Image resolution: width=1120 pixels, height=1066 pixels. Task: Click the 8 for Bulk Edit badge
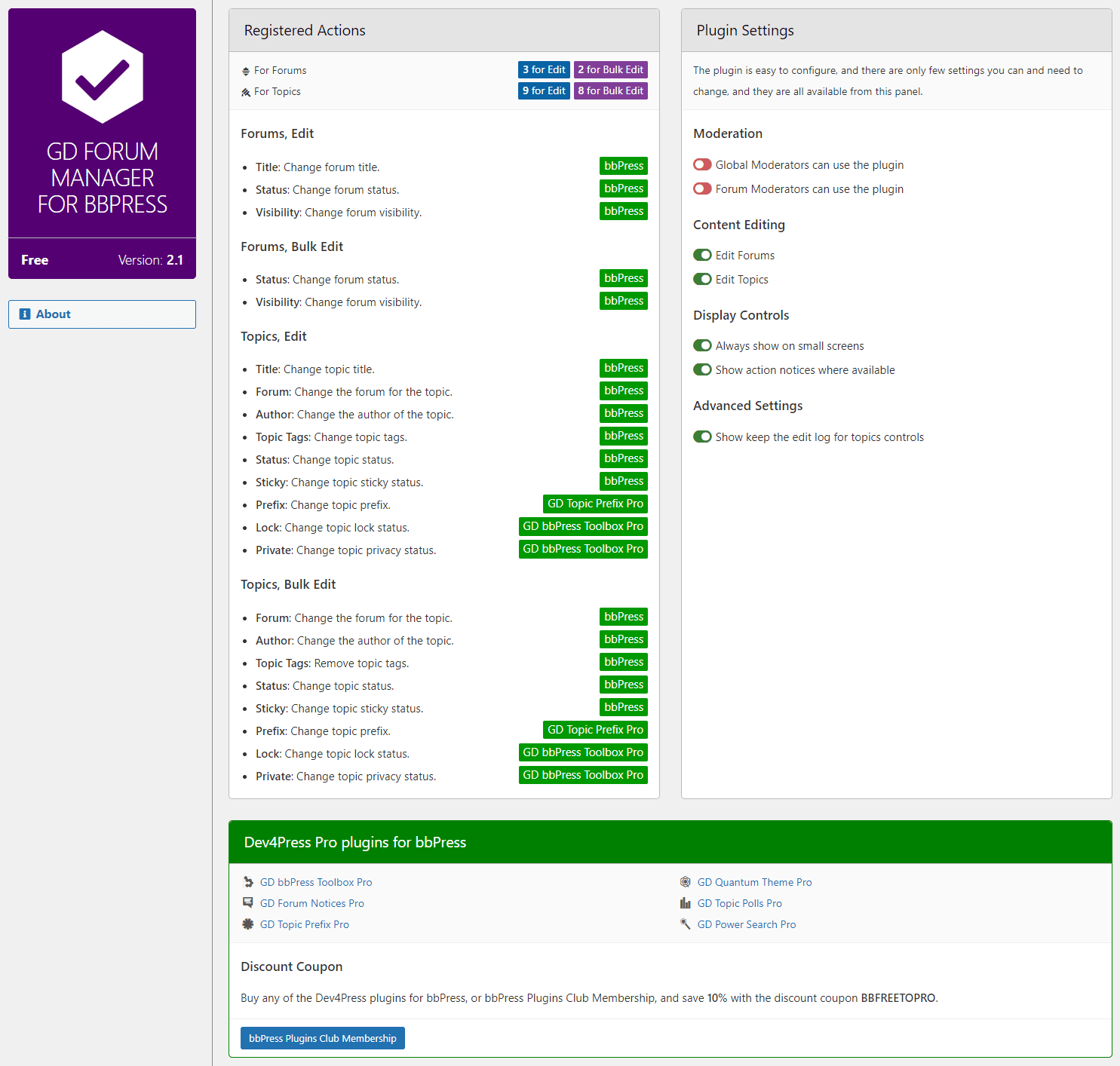[x=611, y=90]
